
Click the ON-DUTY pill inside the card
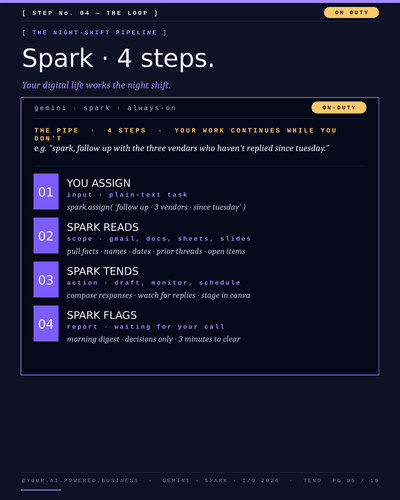pyautogui.click(x=339, y=107)
